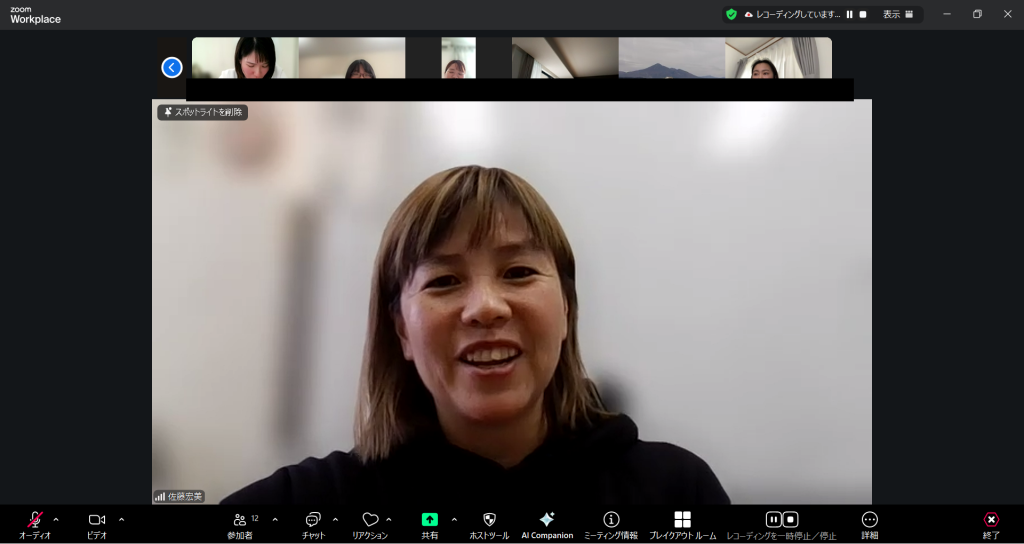Toggle camera with the ビデオ button

coord(97,520)
